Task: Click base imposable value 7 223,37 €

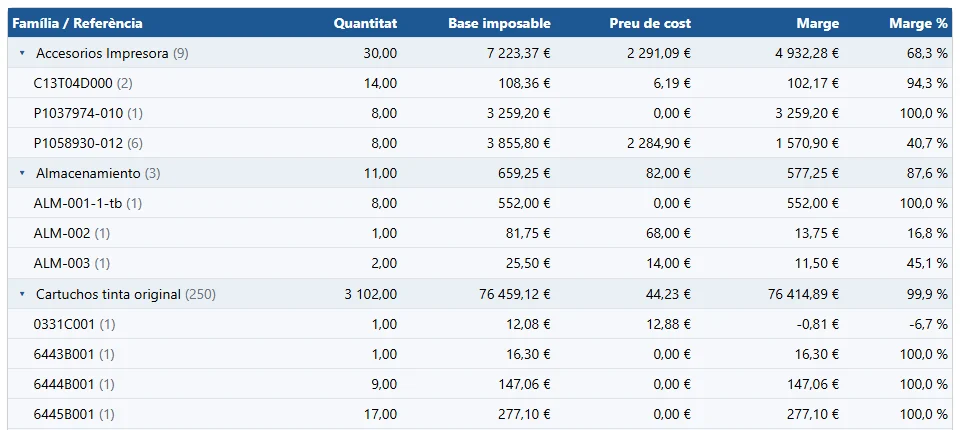Action: [519, 53]
